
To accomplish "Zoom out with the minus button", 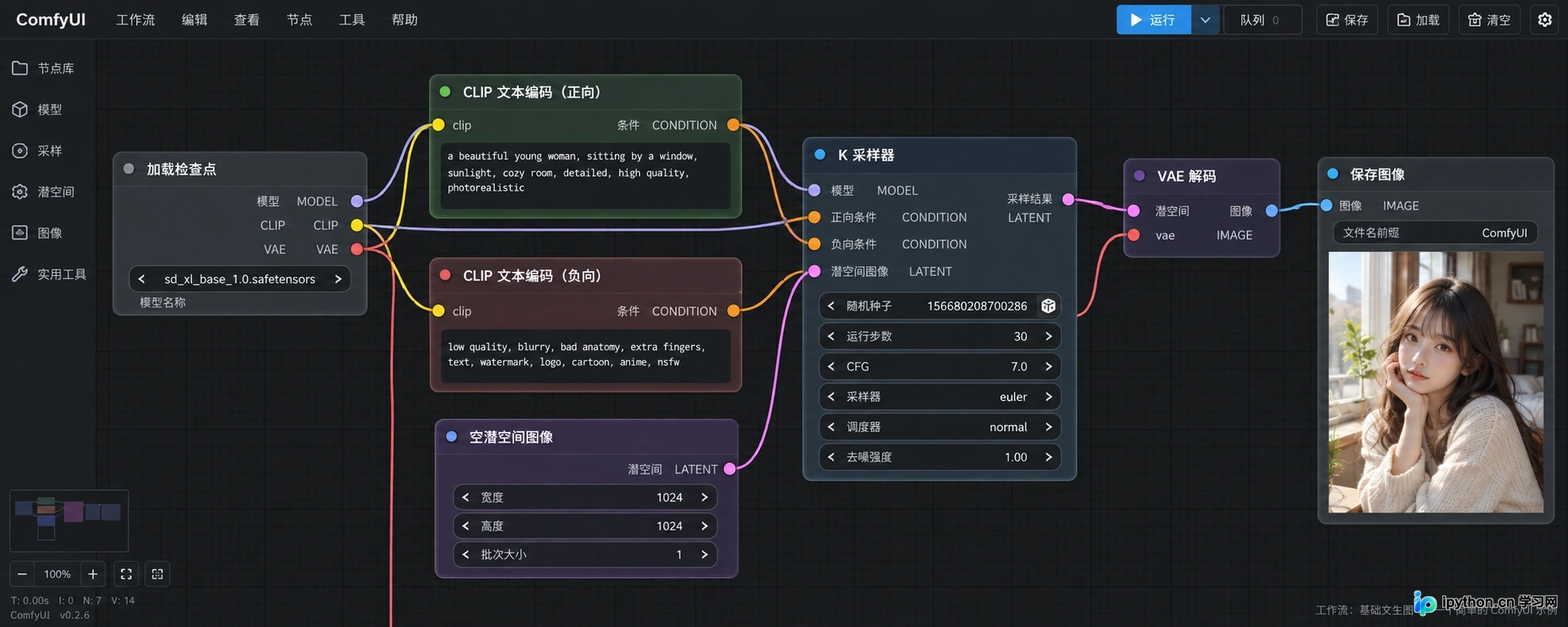I will (x=22, y=574).
